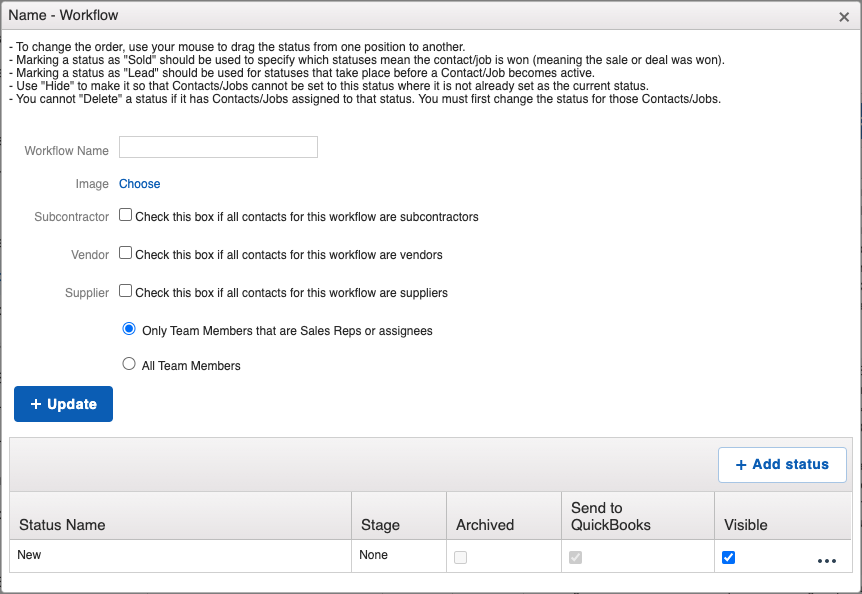Close the Name - Workflow dialog
The width and height of the screenshot is (862, 594).
click(844, 17)
